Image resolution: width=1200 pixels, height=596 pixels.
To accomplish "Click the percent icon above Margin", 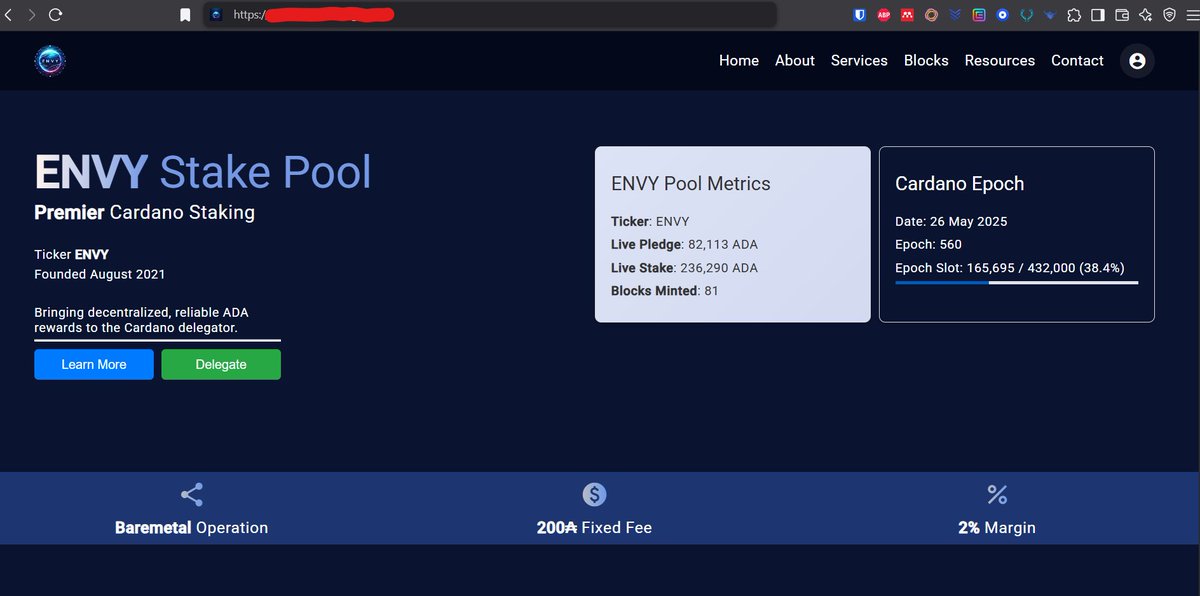I will (x=997, y=494).
